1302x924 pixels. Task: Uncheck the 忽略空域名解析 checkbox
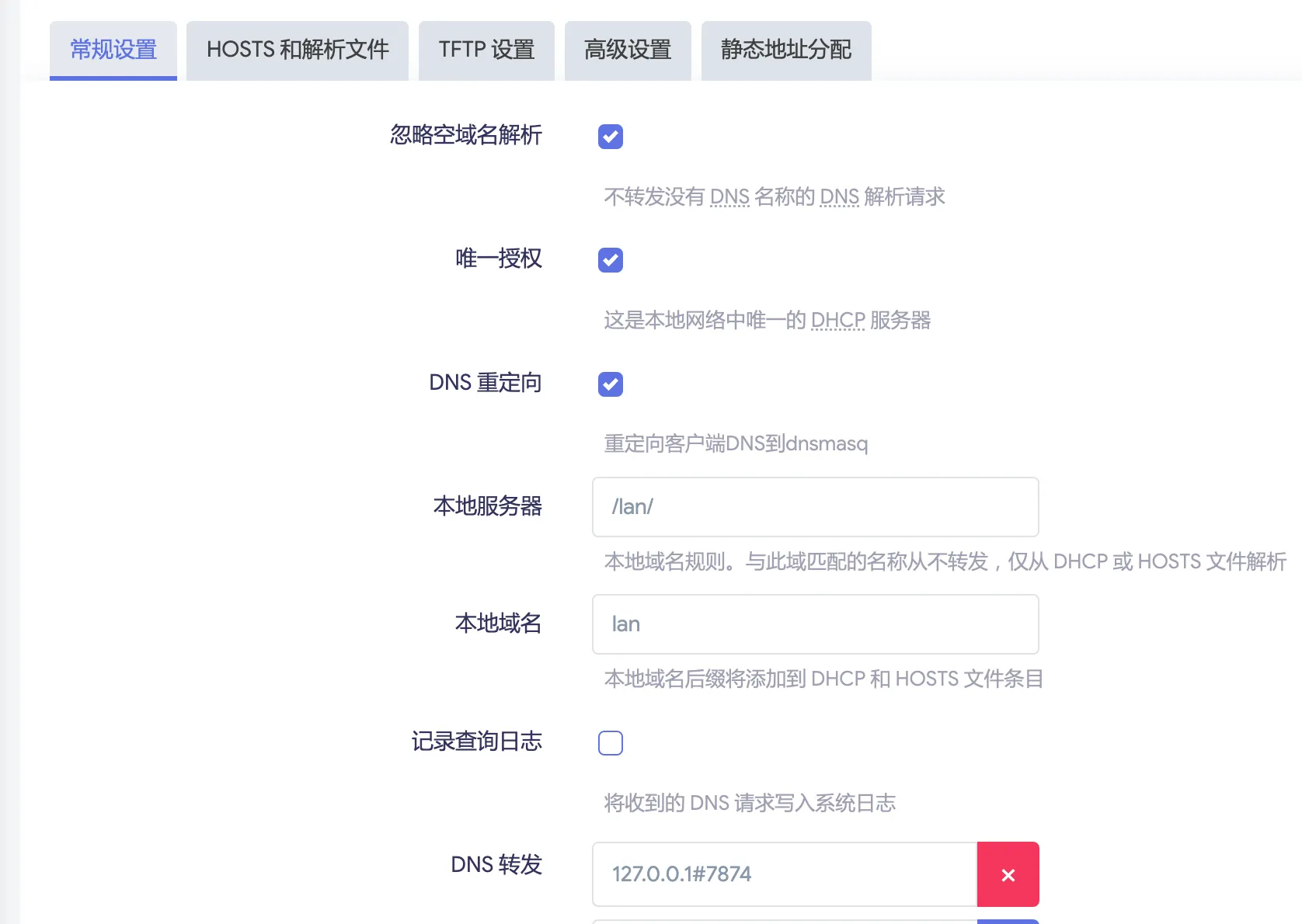coord(611,137)
